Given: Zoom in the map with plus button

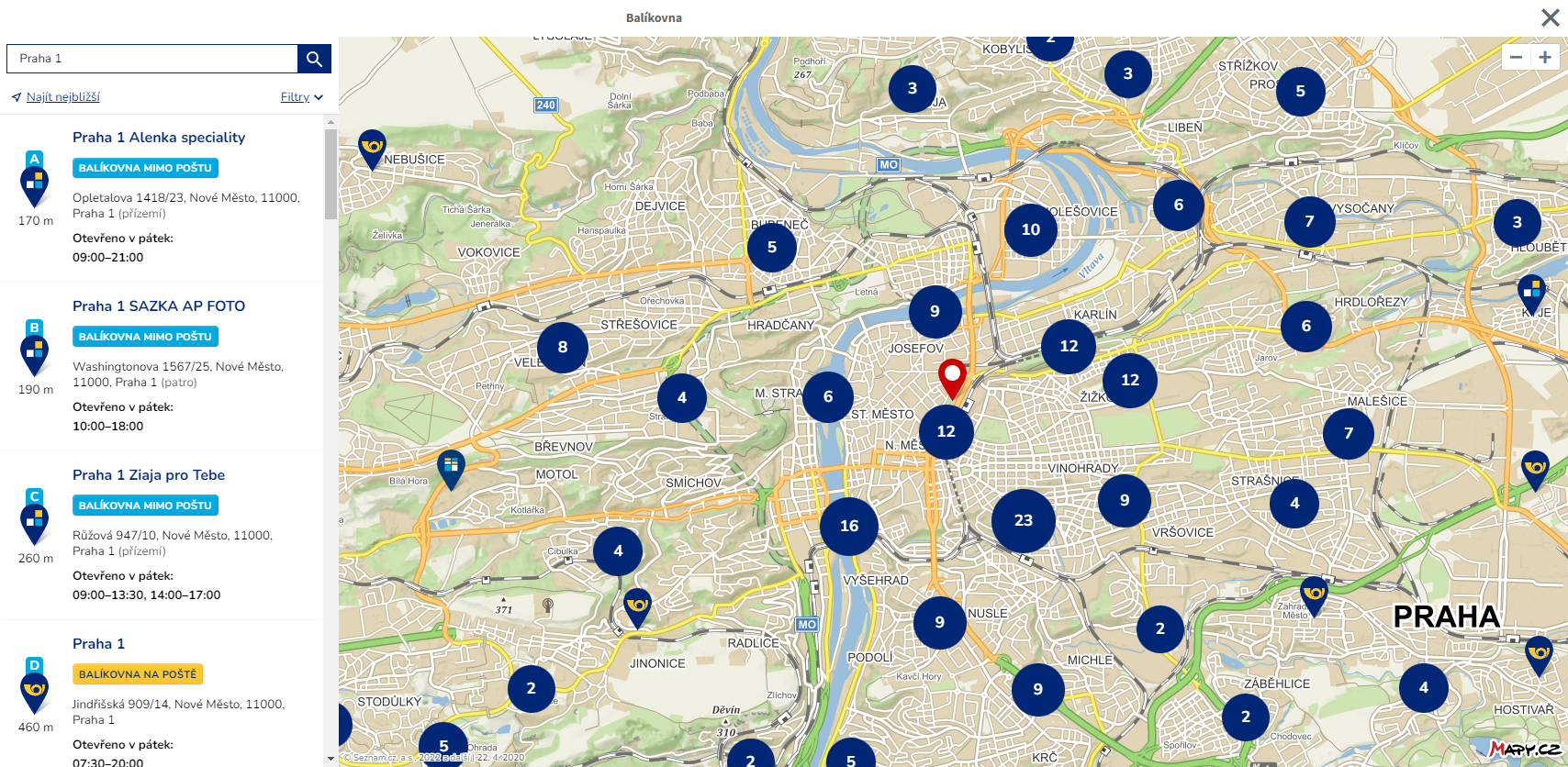Looking at the screenshot, I should coord(1545,57).
